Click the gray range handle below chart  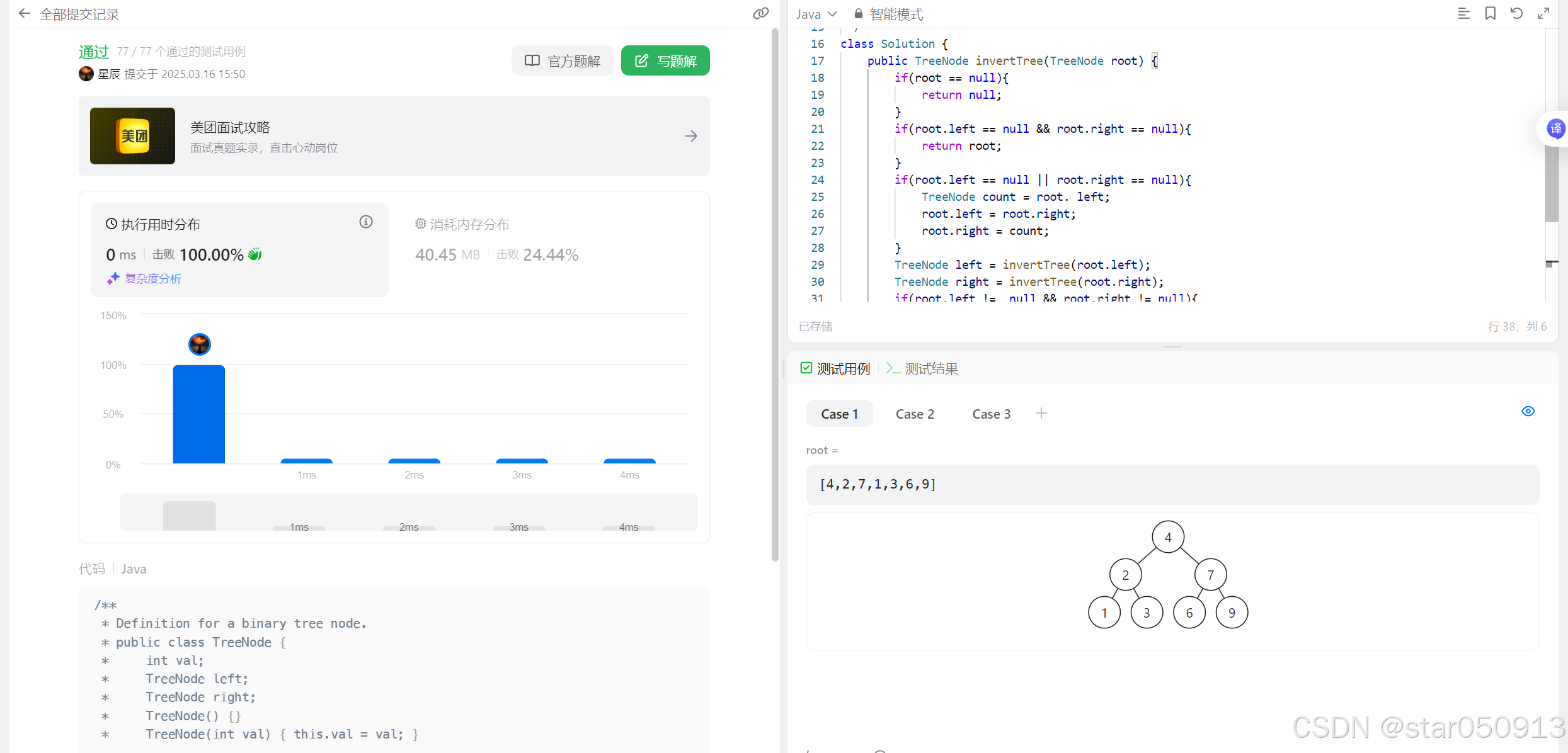[x=189, y=516]
